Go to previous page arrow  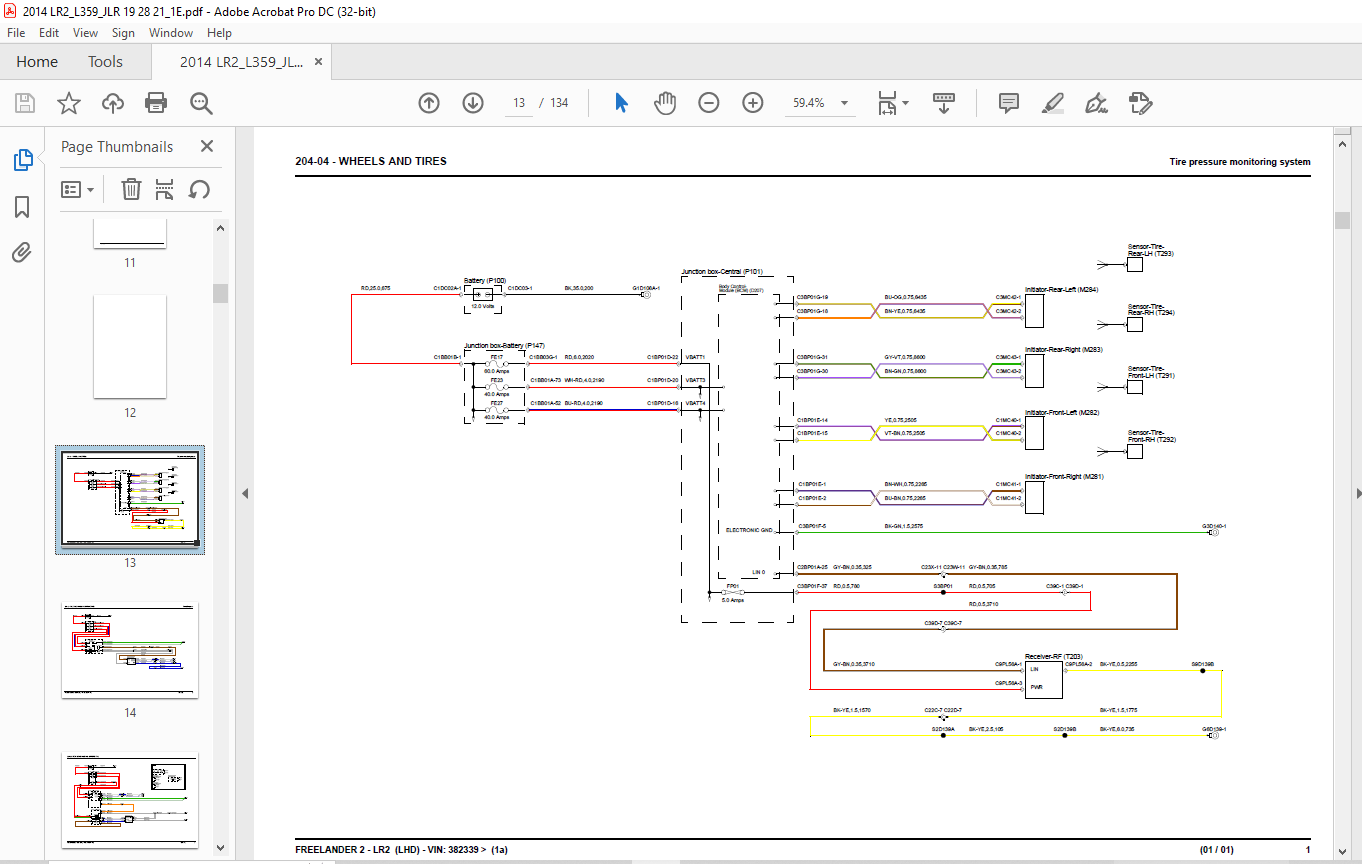point(429,103)
